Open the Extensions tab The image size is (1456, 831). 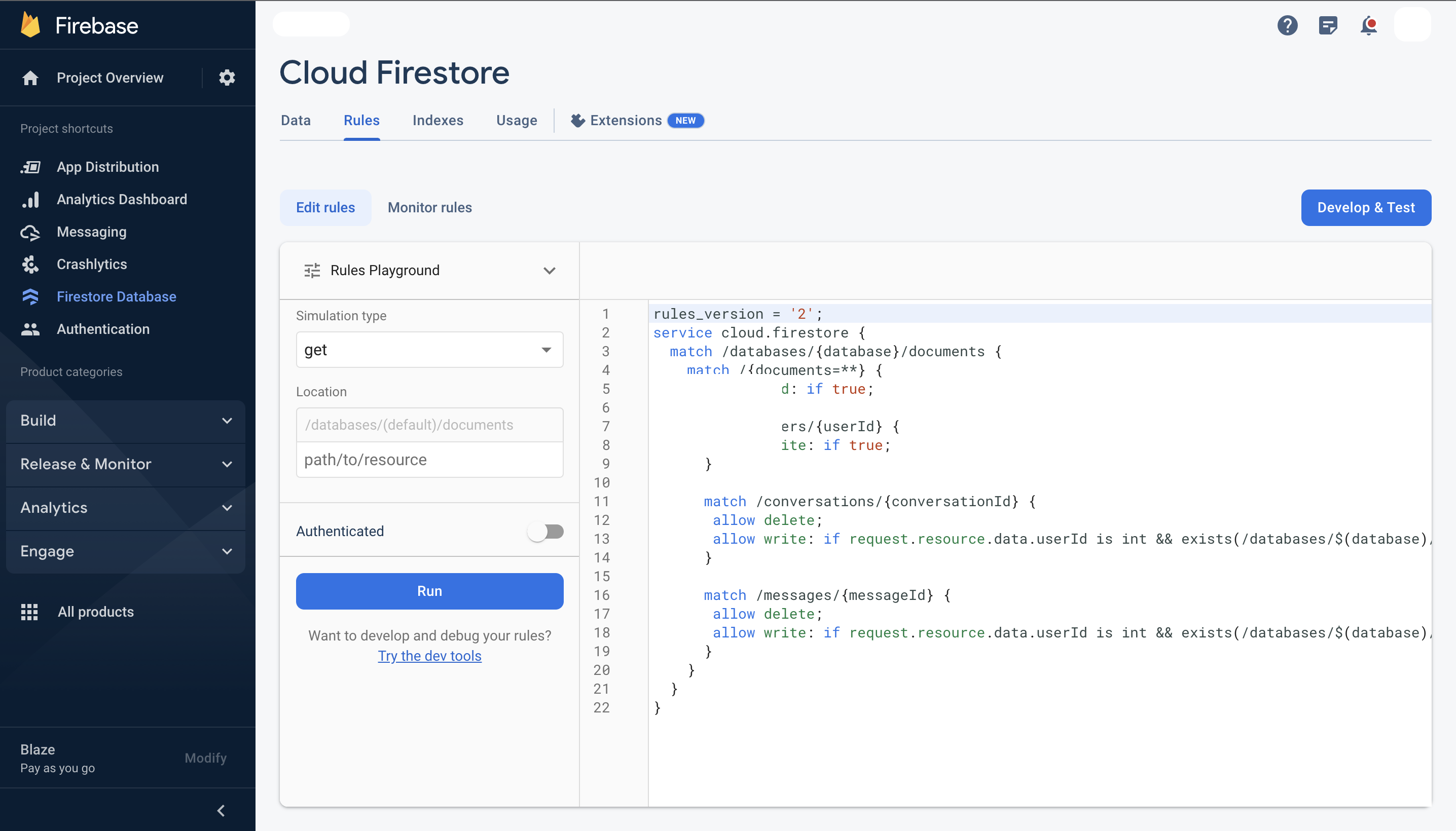click(637, 121)
